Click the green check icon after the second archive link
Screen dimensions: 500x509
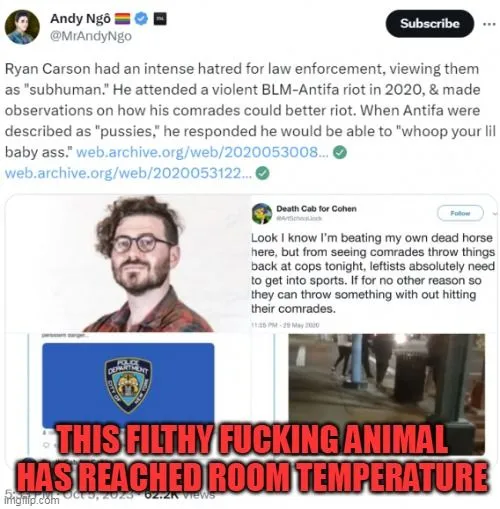tap(263, 173)
